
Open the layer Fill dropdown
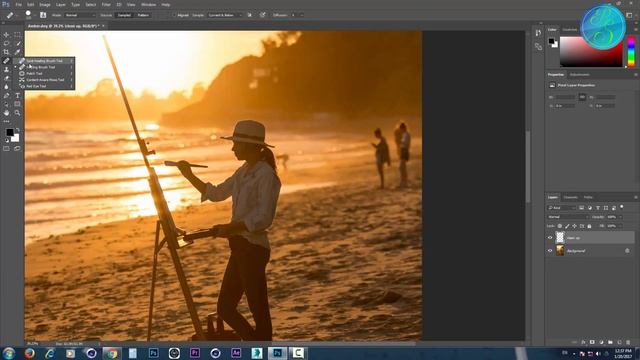click(x=620, y=226)
